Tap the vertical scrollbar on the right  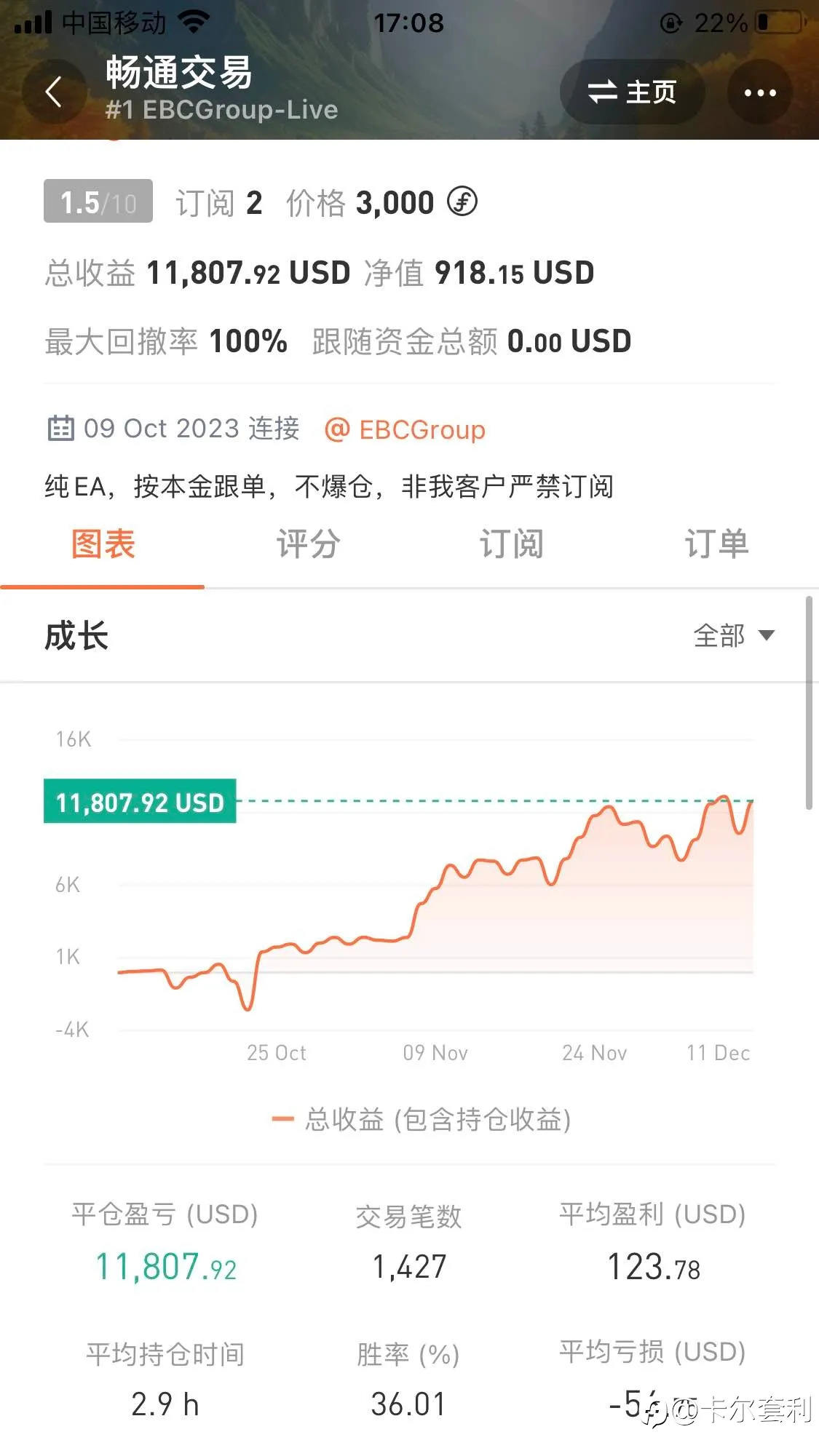(808, 703)
